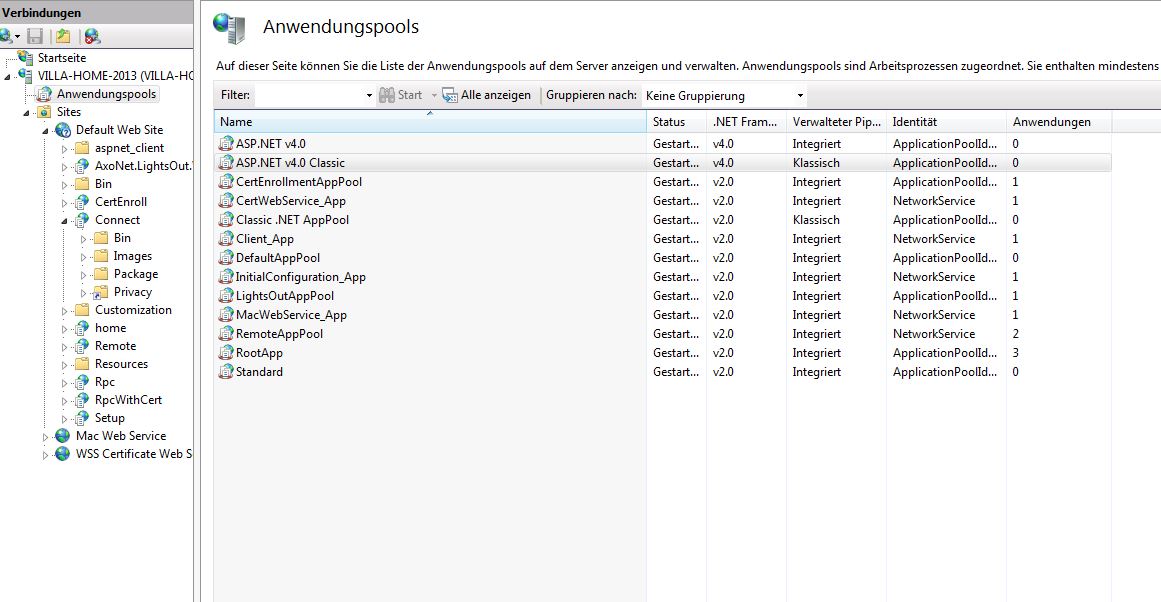Click the CertEnroll application icon
The image size is (1161, 602).
pos(82,202)
